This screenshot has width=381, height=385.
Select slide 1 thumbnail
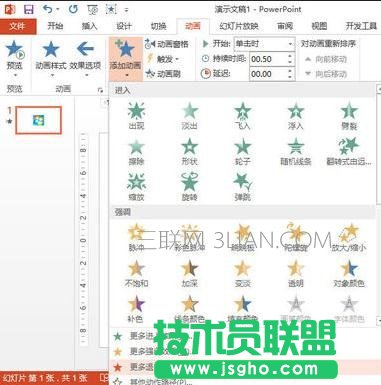(39, 120)
